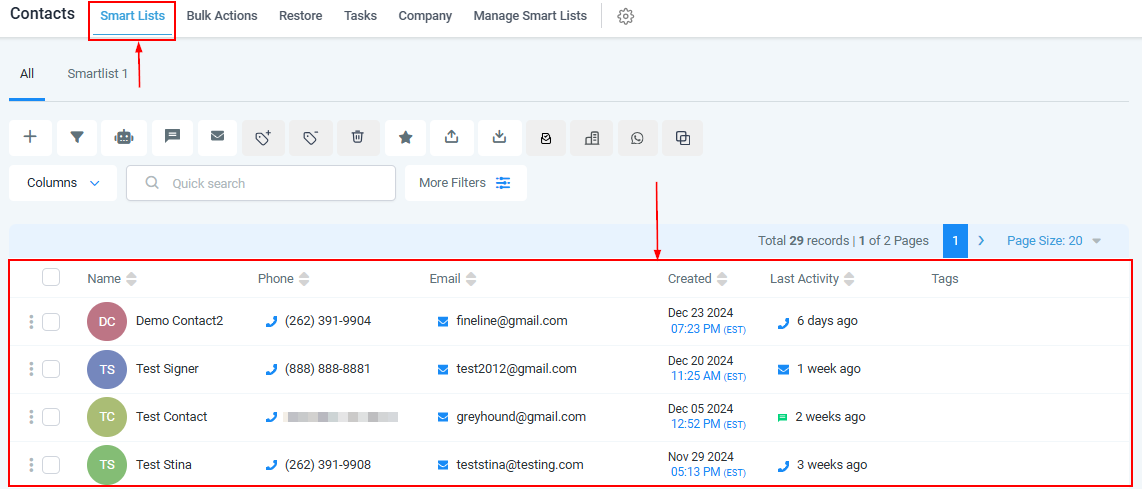Switch to the Smart Lists tab
The image size is (1142, 489).
coord(132,15)
